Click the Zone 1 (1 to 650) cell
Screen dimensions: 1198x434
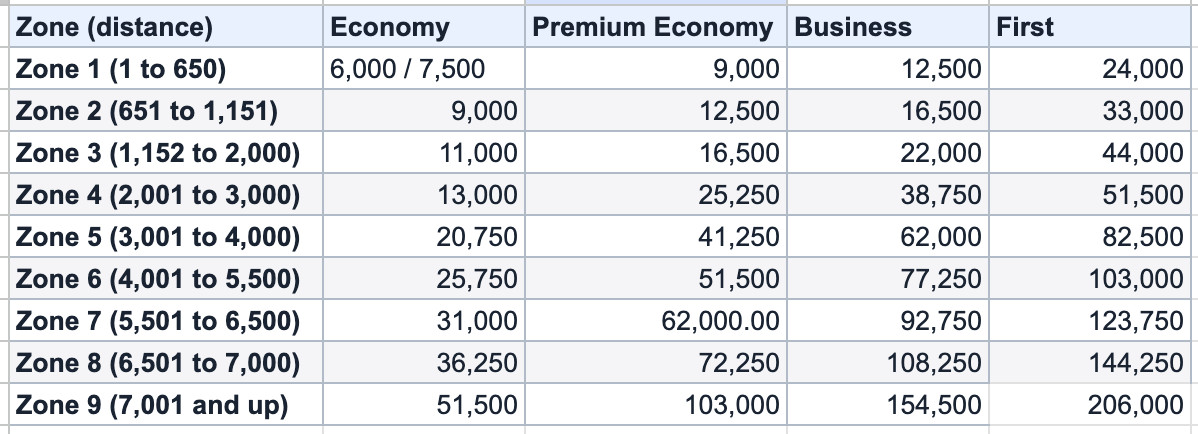tap(166, 68)
